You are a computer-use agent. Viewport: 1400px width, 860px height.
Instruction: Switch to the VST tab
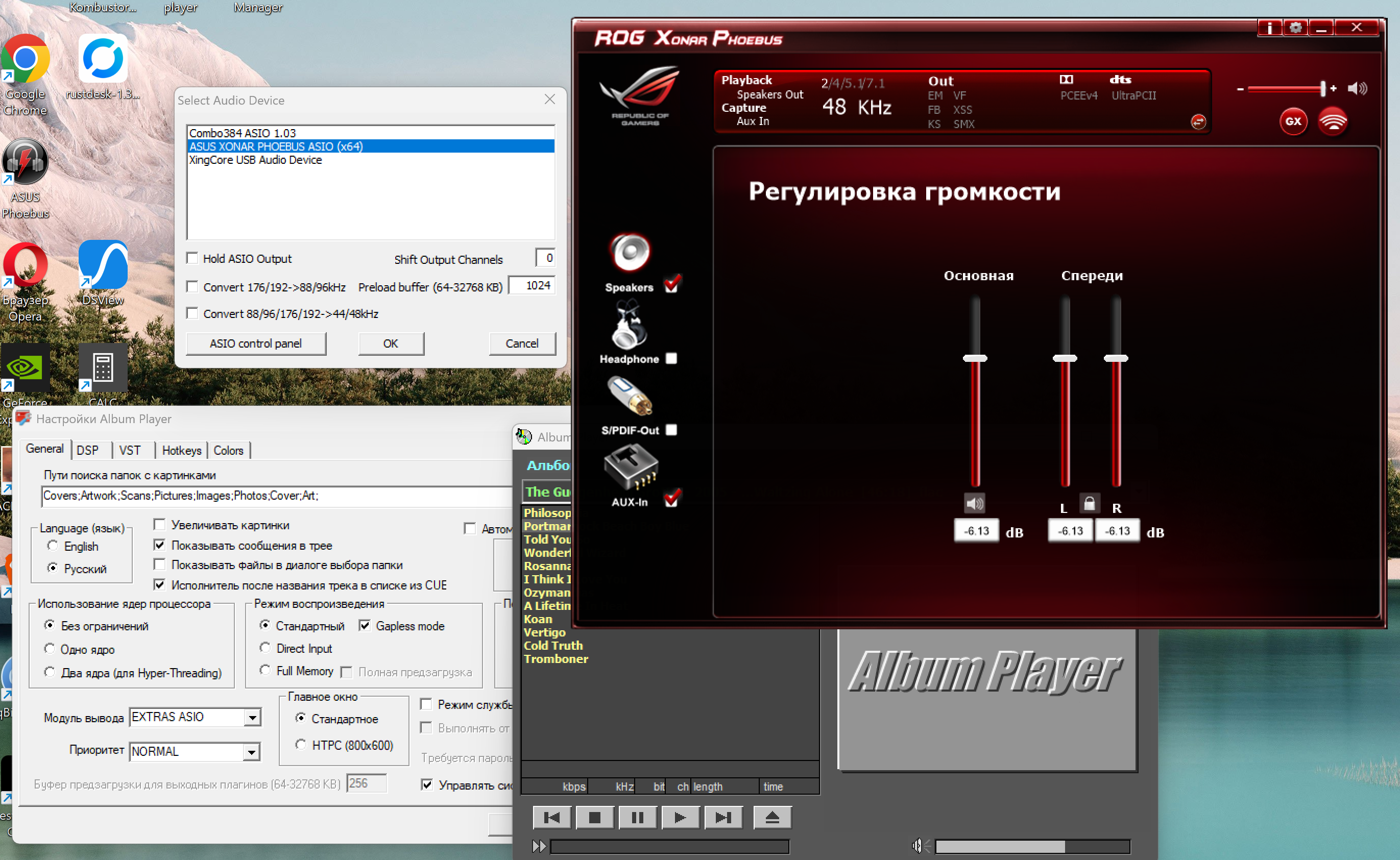pos(130,451)
